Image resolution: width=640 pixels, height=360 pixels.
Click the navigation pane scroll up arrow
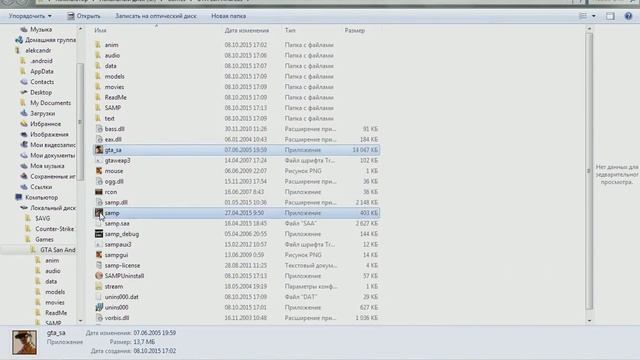click(x=80, y=29)
